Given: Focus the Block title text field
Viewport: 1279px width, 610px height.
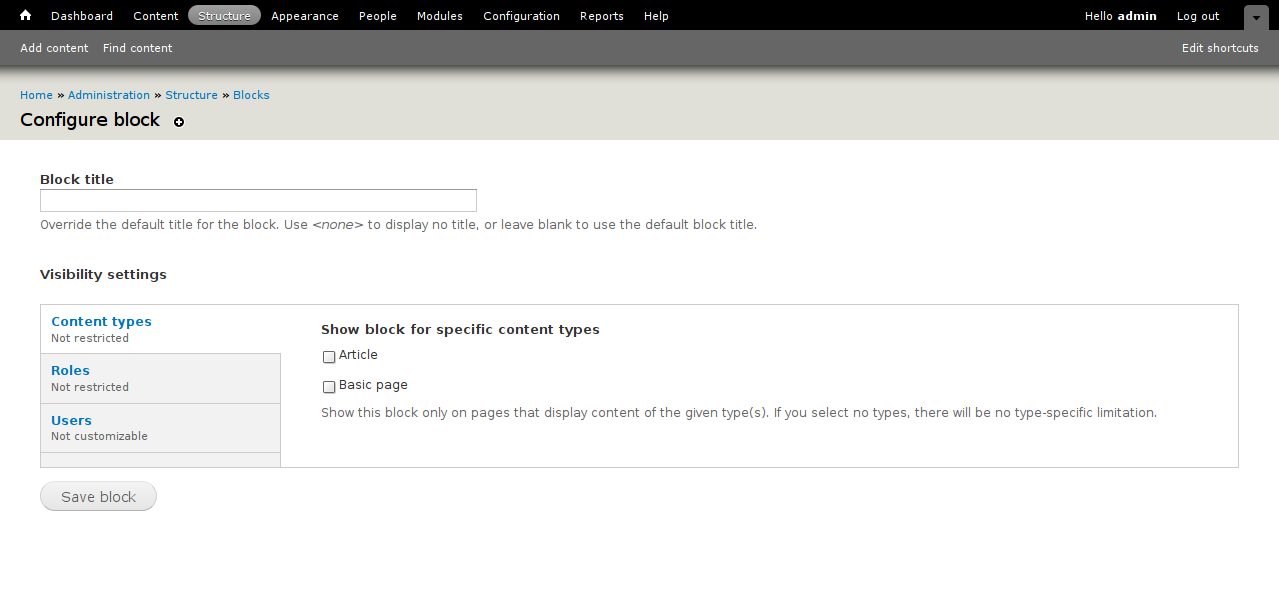Looking at the screenshot, I should (x=258, y=200).
